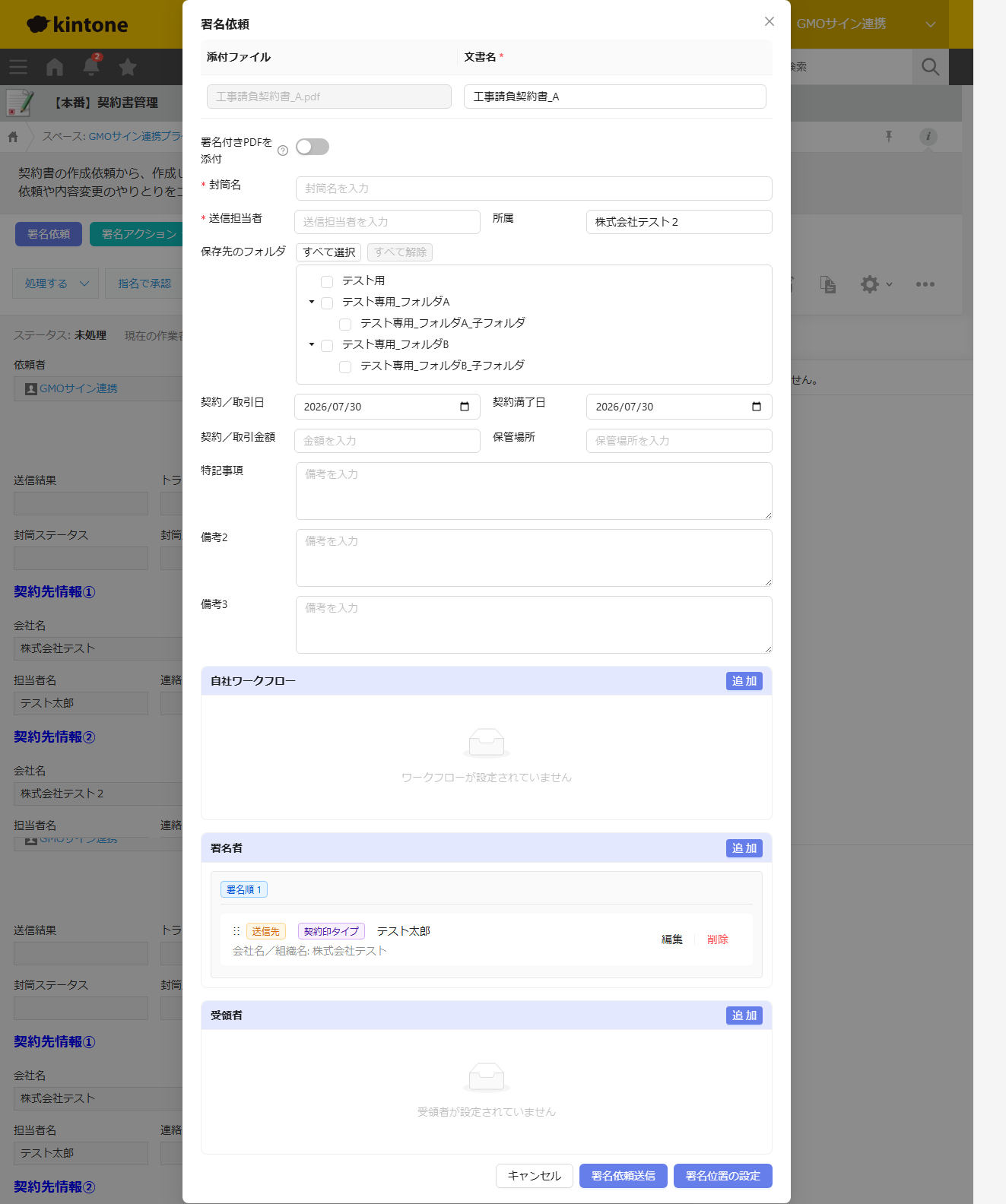Check テスト専用_フォルダB_子フォルダ checkbox
The height and width of the screenshot is (1204, 1006).
click(x=345, y=367)
